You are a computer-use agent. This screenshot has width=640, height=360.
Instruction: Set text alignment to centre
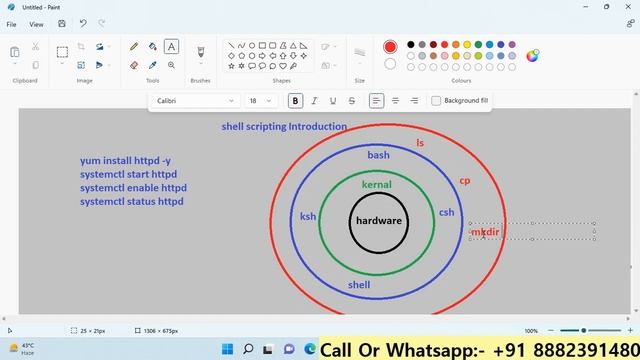pyautogui.click(x=395, y=101)
